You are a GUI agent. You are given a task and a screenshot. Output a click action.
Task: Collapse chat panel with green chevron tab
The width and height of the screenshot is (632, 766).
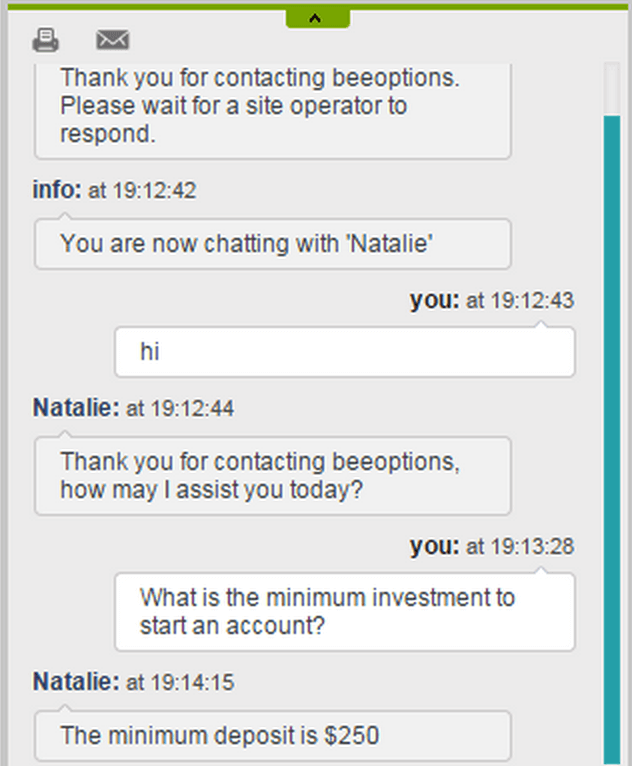coord(317,19)
